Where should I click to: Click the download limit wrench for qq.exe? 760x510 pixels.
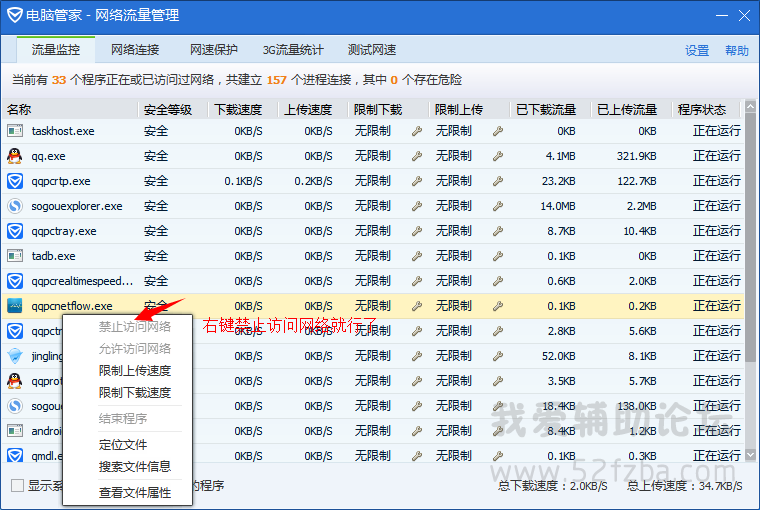(x=417, y=156)
